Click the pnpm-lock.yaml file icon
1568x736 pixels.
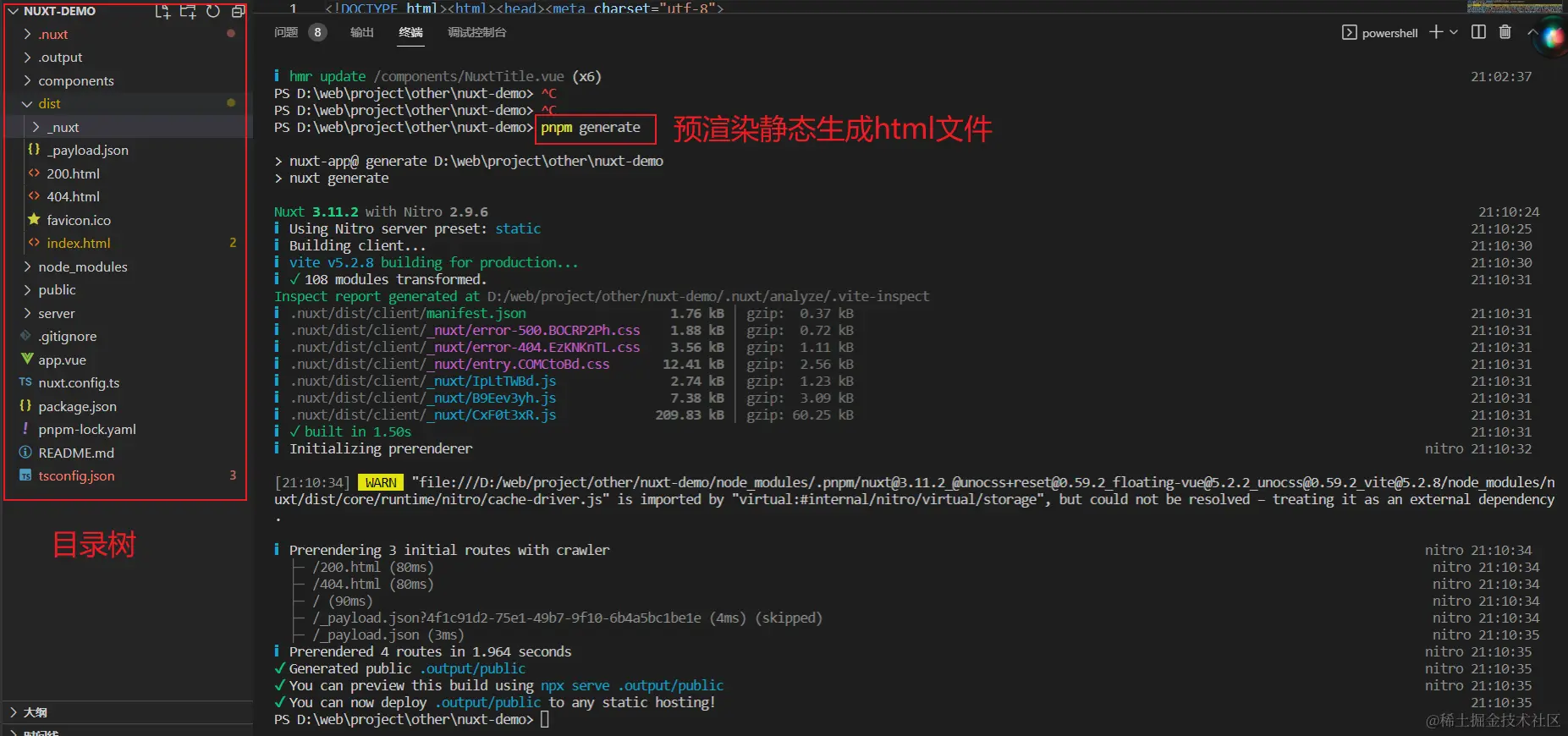point(25,429)
